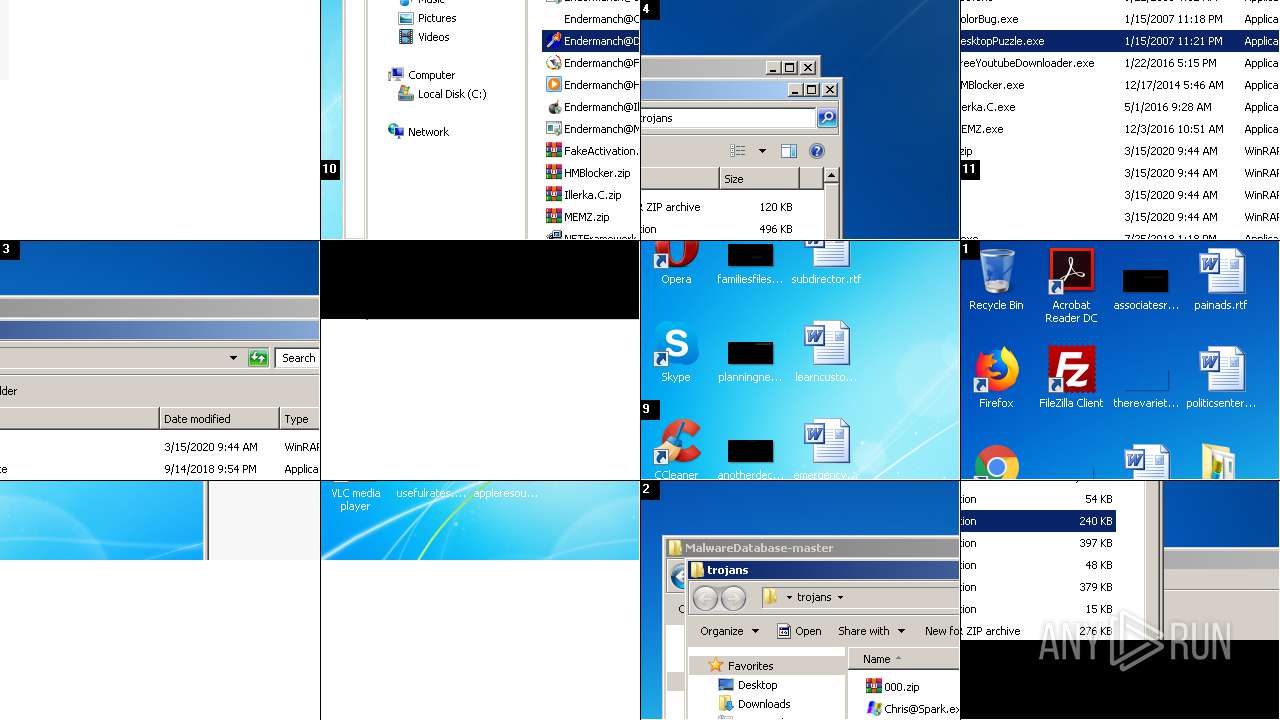This screenshot has height=720, width=1280.
Task: Sort by the Type column header
Action: coord(300,419)
